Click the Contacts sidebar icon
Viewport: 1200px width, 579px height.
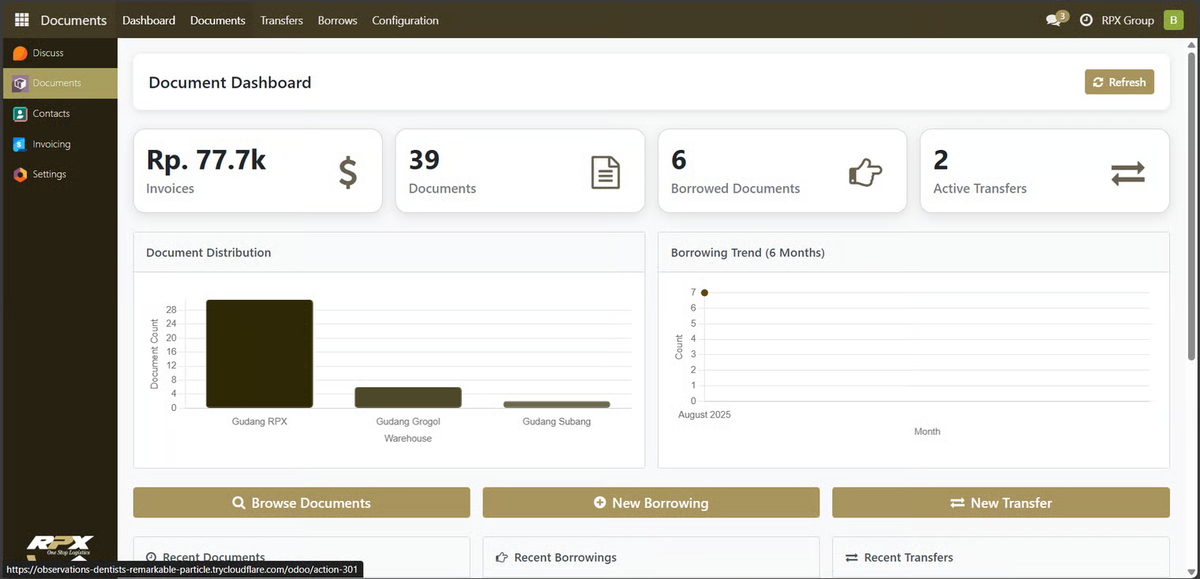[20, 114]
